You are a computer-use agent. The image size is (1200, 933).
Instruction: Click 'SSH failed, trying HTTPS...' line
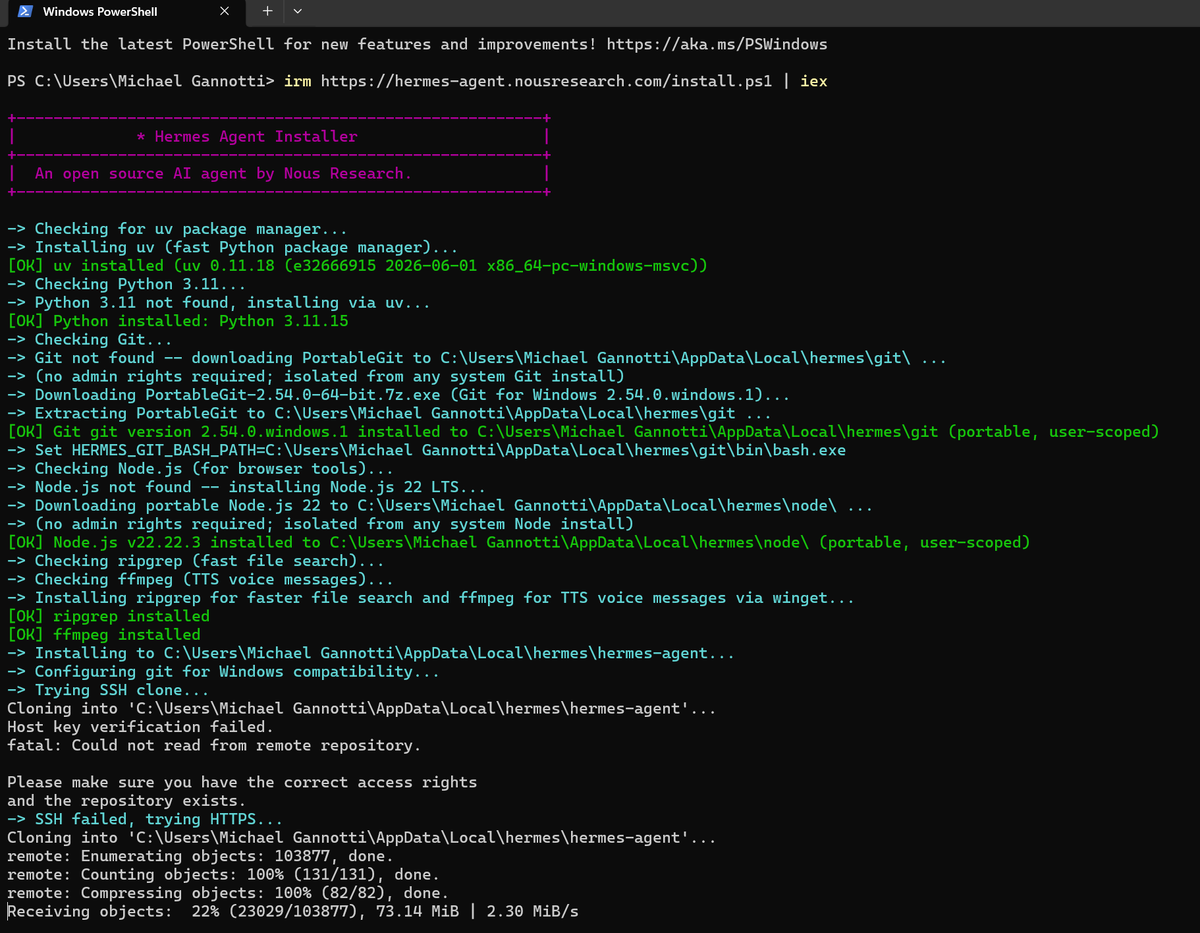pyautogui.click(x=145, y=819)
